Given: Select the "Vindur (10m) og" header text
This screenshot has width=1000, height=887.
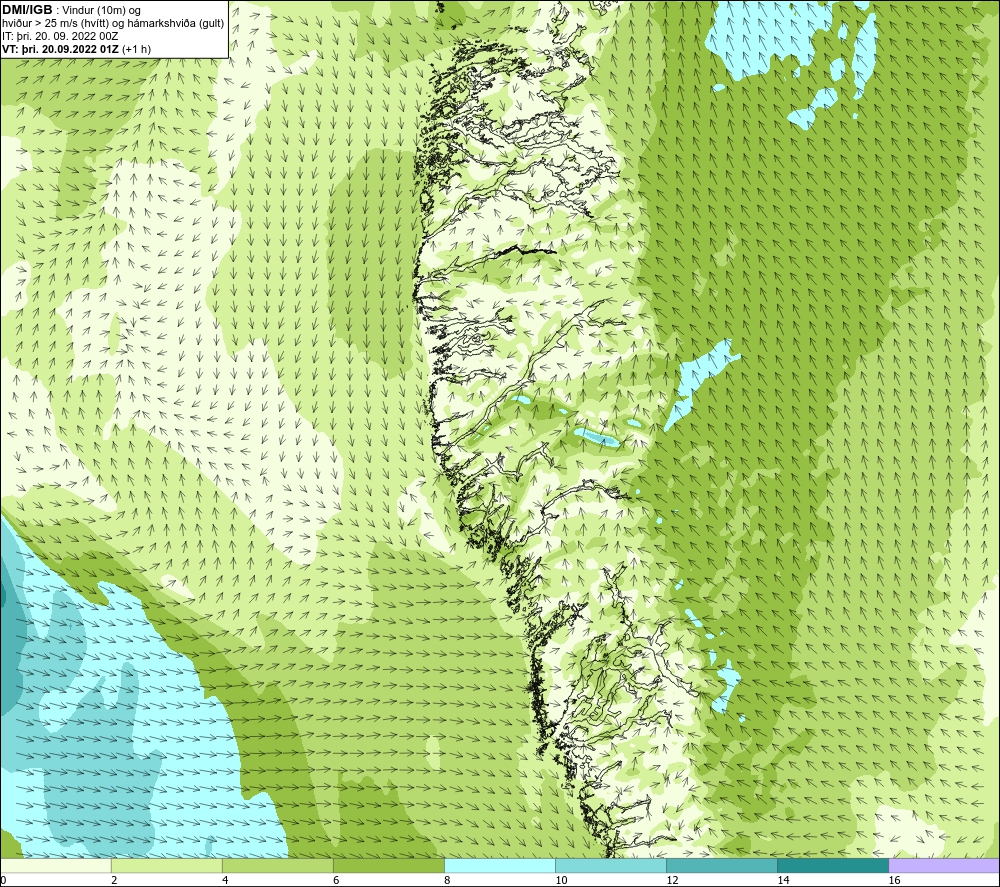Looking at the screenshot, I should (x=102, y=11).
